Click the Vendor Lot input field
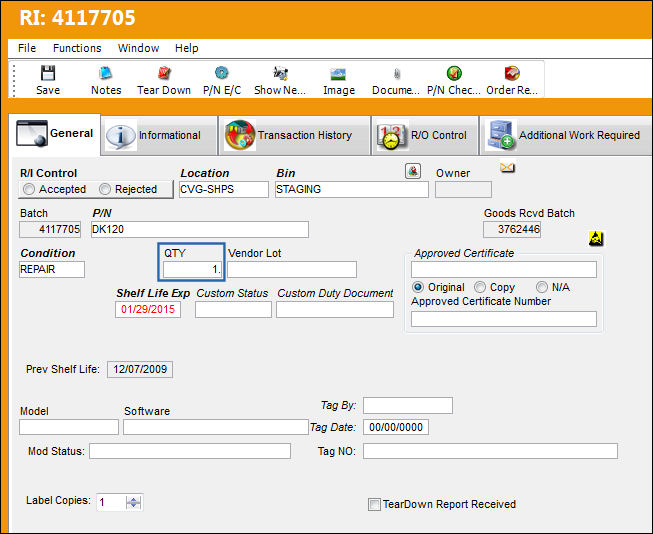 coord(292,269)
